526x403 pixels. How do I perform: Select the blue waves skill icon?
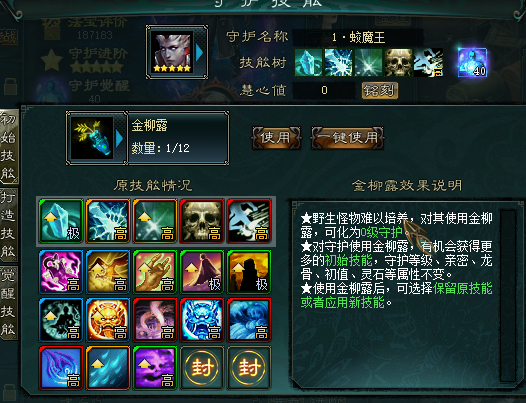pos(249,320)
